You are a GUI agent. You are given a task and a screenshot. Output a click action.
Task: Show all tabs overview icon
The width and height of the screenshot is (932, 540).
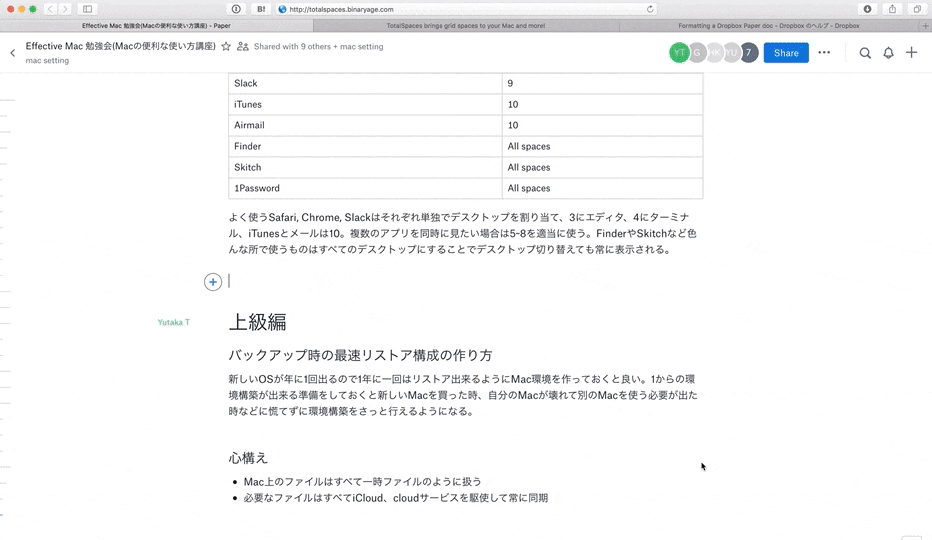click(x=917, y=9)
